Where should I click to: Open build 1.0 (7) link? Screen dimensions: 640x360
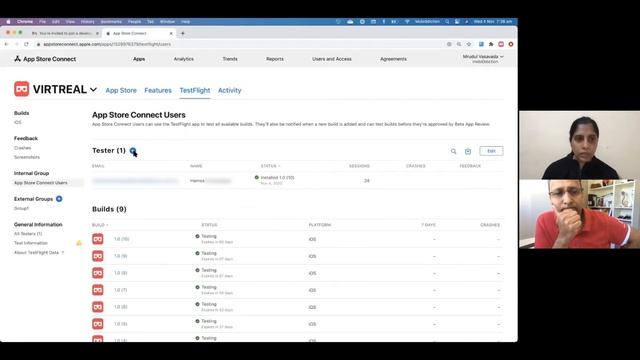[x=120, y=290]
